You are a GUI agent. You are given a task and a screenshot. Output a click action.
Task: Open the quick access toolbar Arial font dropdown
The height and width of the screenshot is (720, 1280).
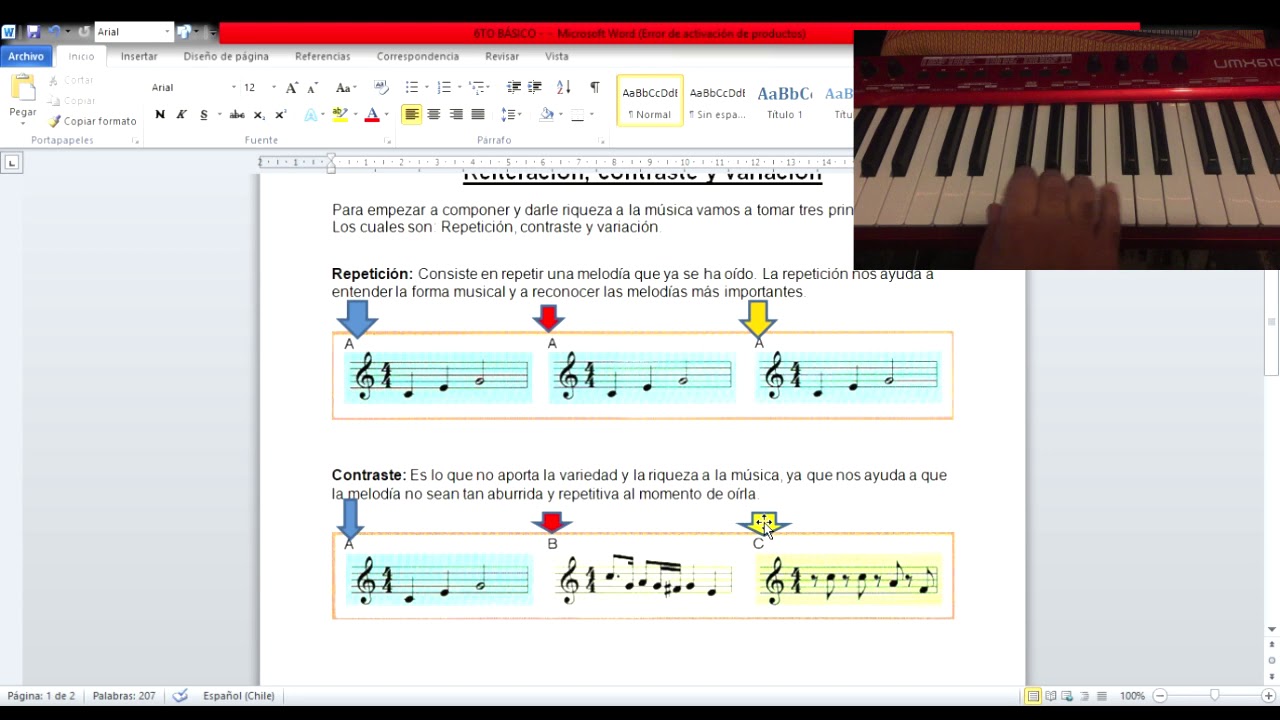(167, 32)
